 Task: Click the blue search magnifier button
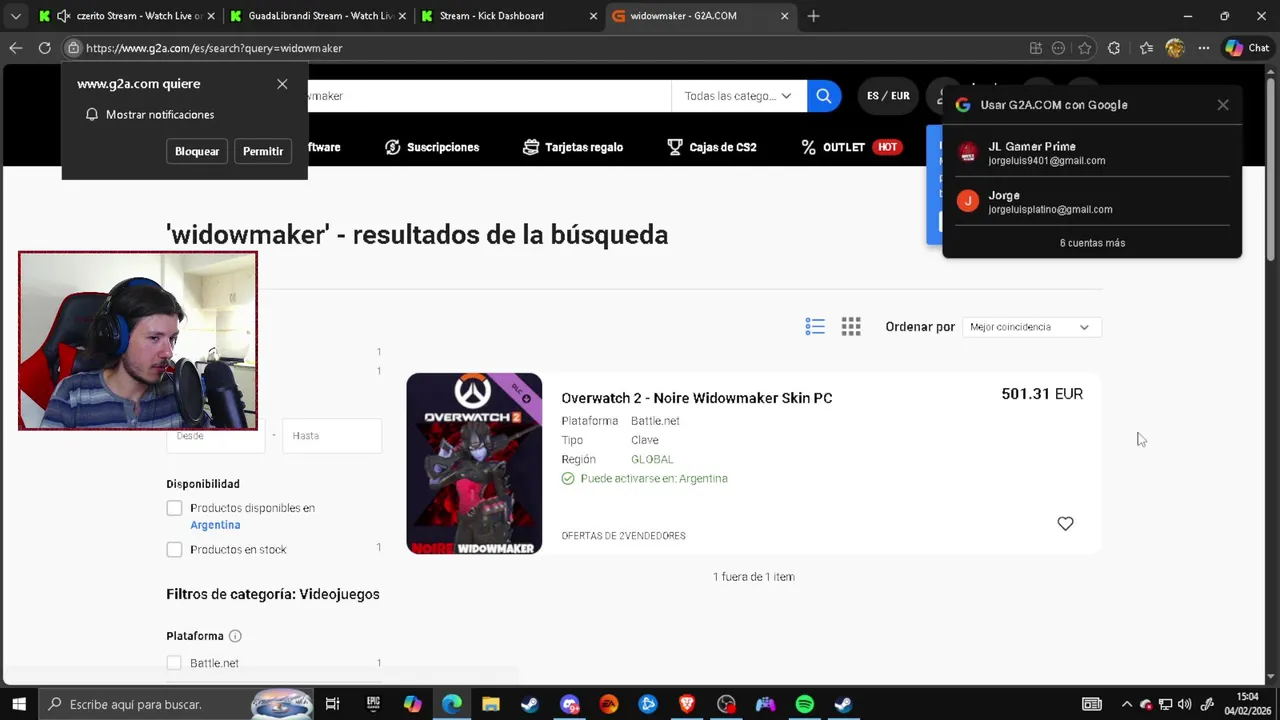pos(823,96)
